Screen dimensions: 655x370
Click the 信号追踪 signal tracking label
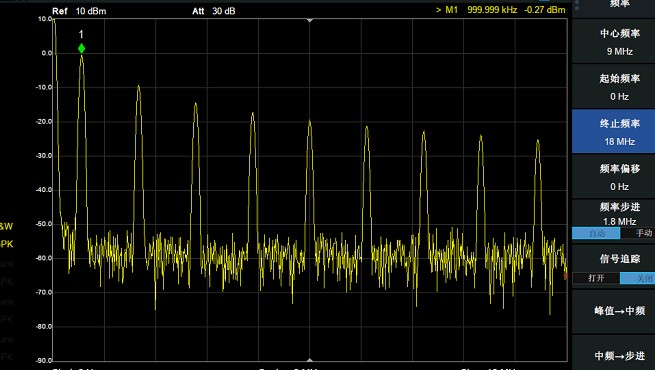[619, 259]
